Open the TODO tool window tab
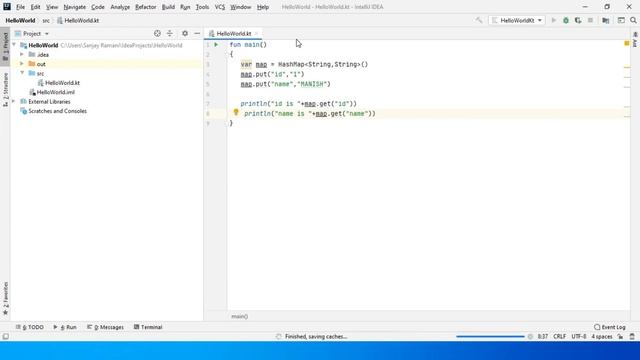 pos(30,327)
